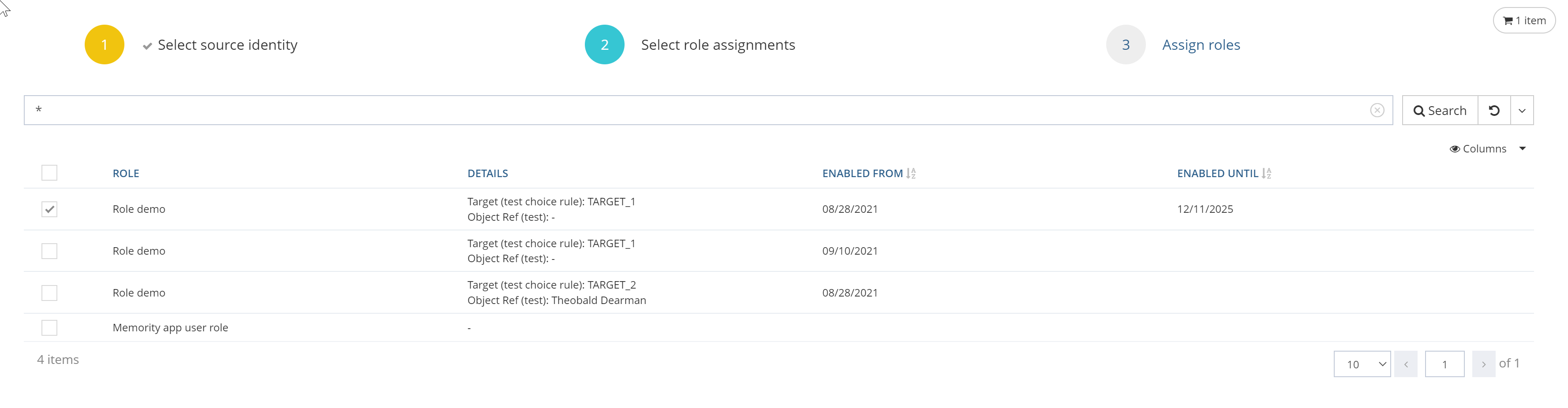
Task: Open the page size dropdown showing 10
Action: 1362,364
